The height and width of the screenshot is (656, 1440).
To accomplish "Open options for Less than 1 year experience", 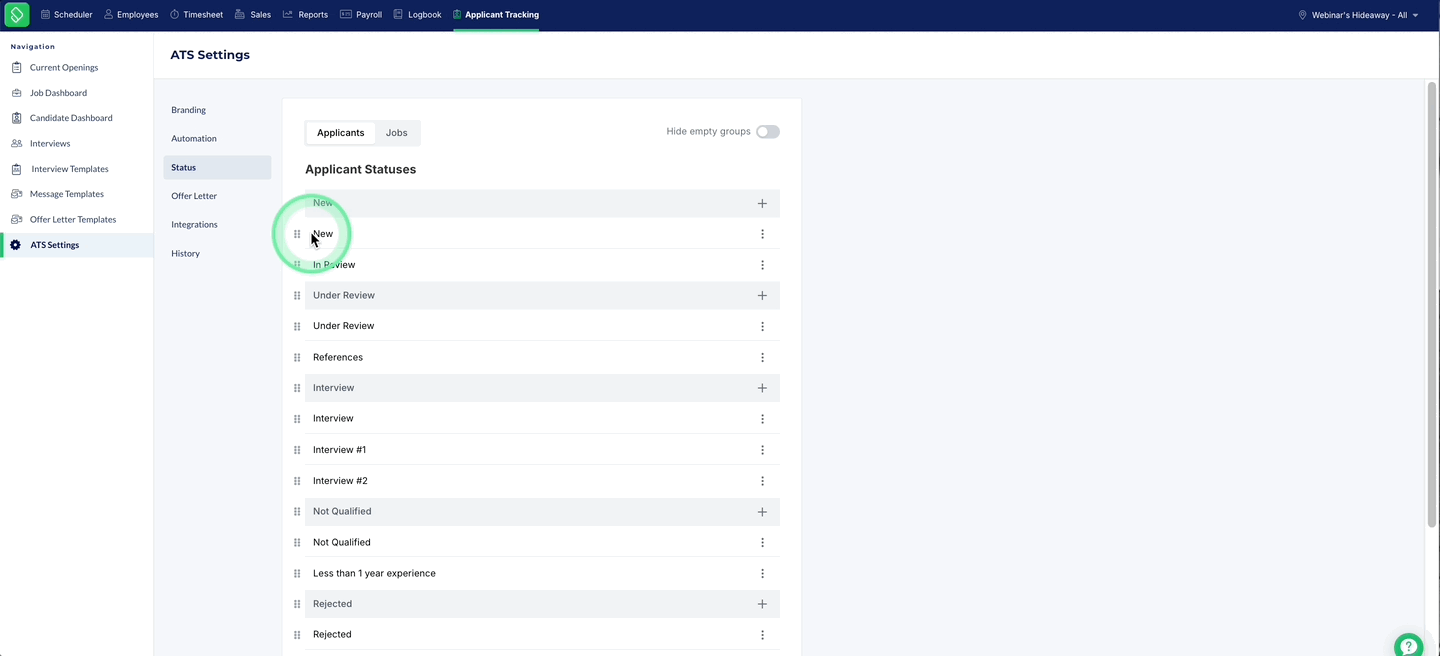I will click(762, 574).
